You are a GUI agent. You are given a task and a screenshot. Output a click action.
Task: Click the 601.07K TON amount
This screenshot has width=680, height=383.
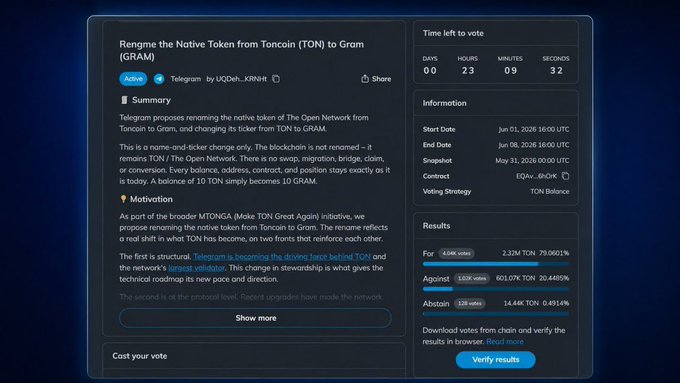515,278
